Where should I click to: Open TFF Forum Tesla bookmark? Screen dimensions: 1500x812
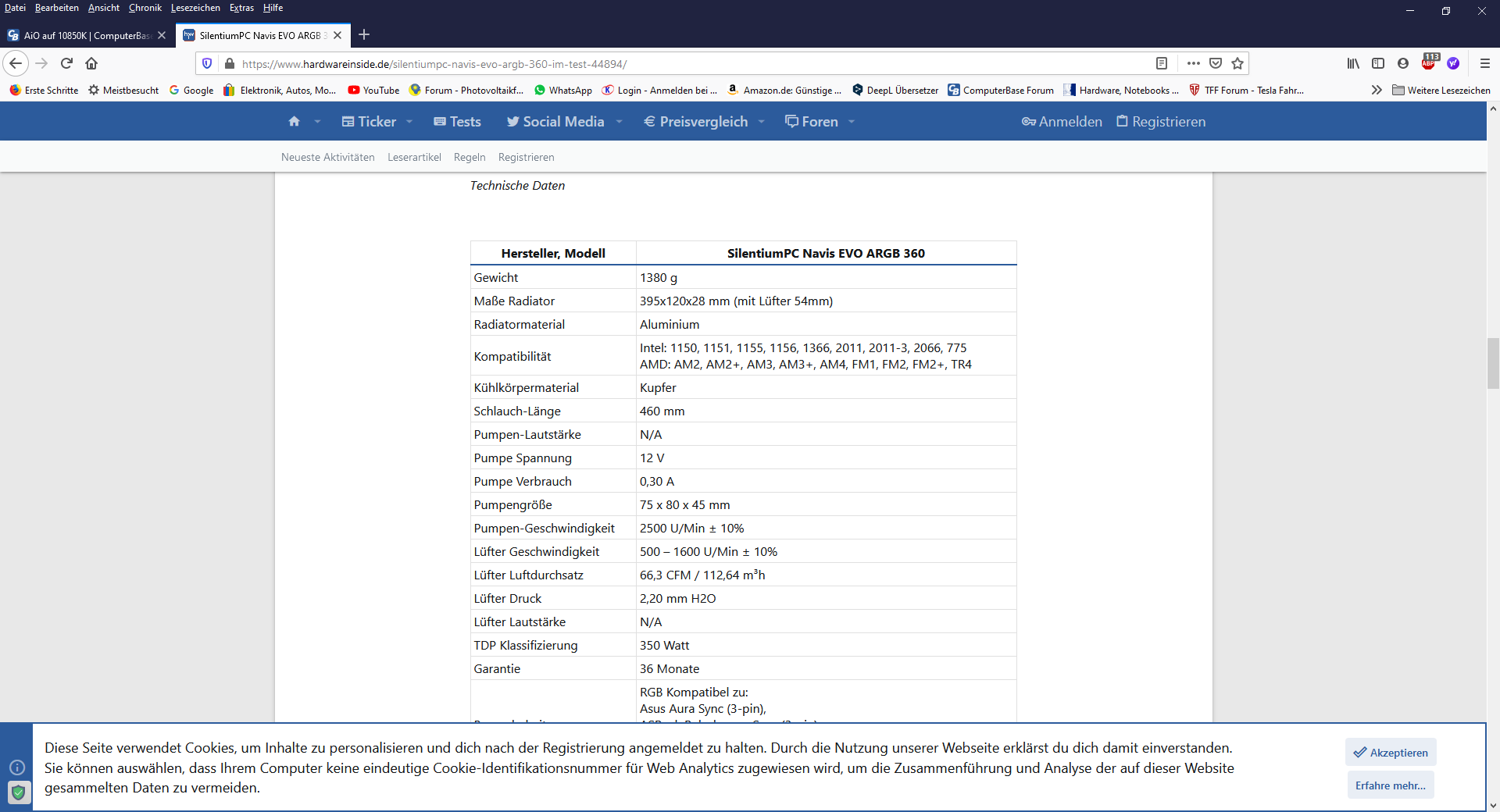tap(1246, 90)
